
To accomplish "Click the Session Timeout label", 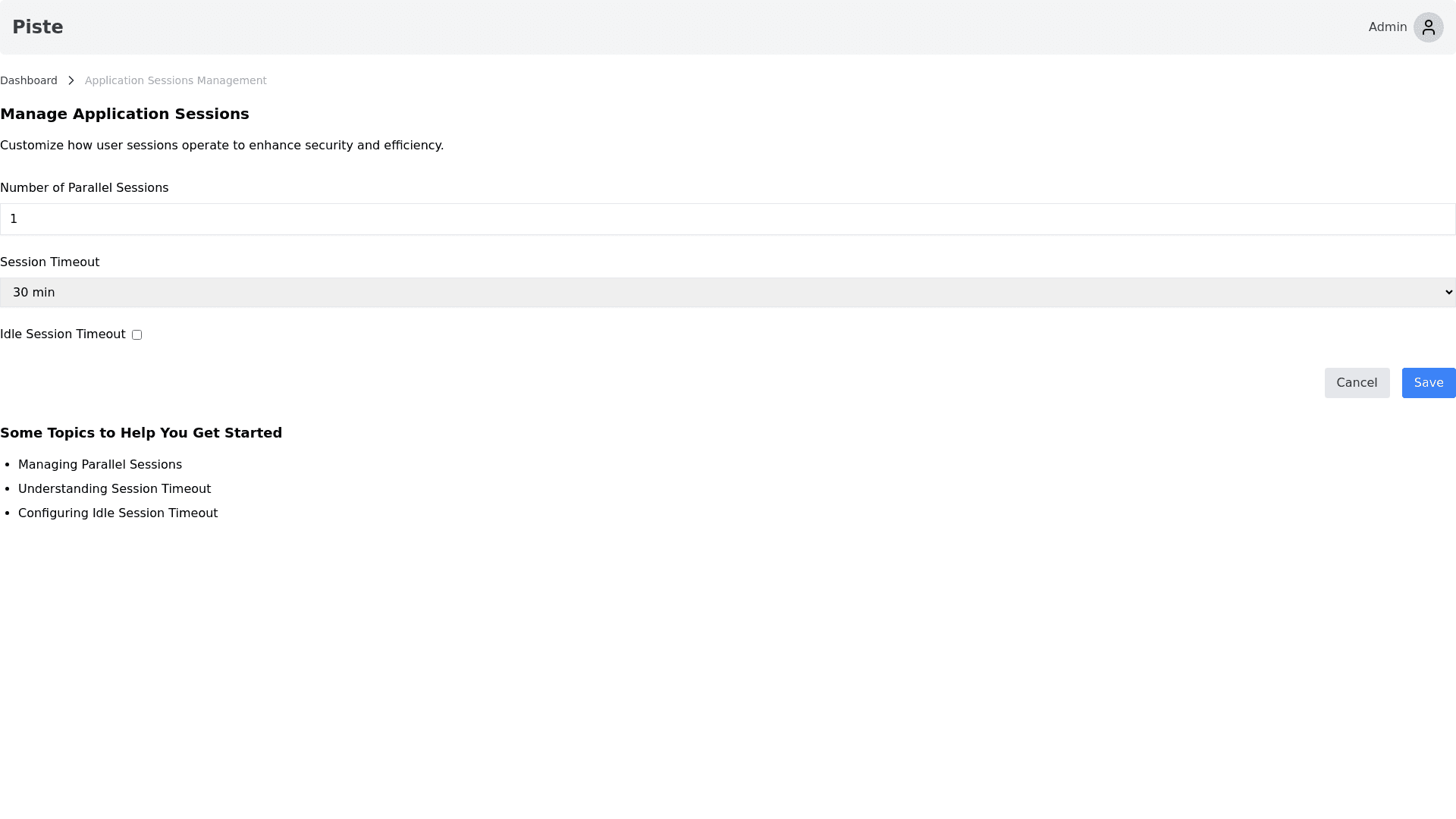I will tap(50, 262).
